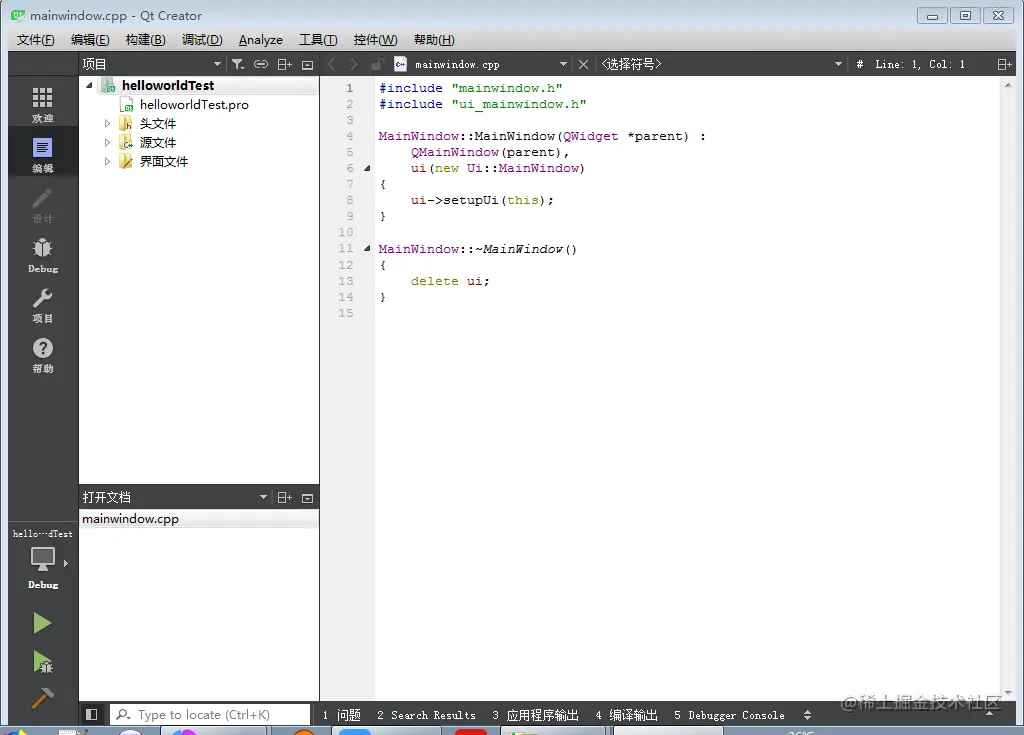Screen dimensions: 1024x735
Task: Open the kit selector monitor icon
Action: pyautogui.click(x=42, y=559)
